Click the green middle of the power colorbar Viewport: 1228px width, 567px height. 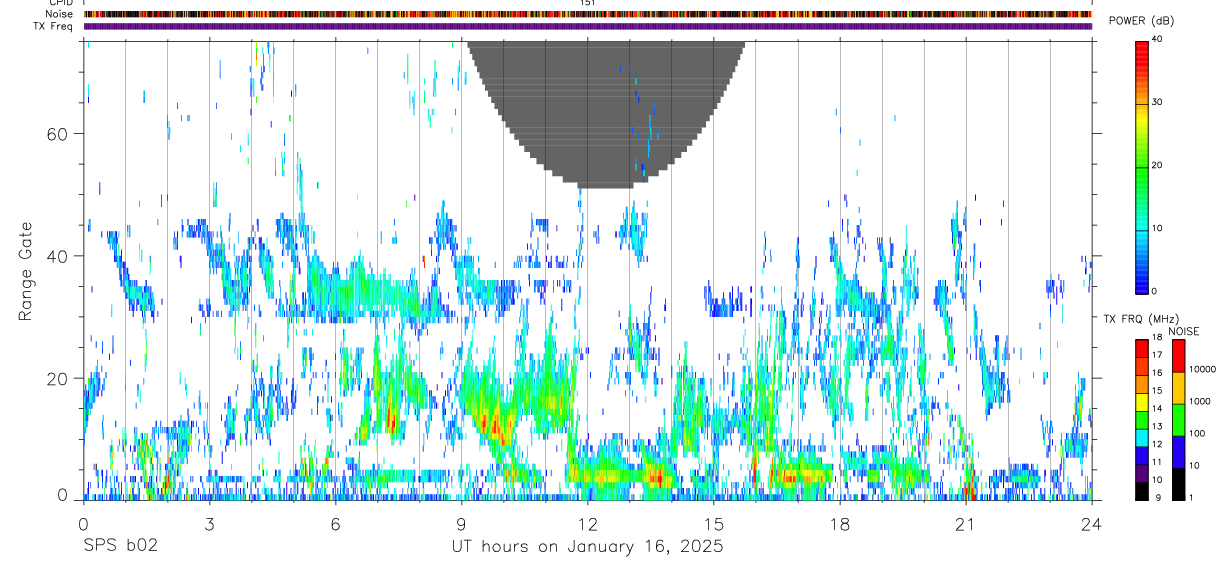1142,166
